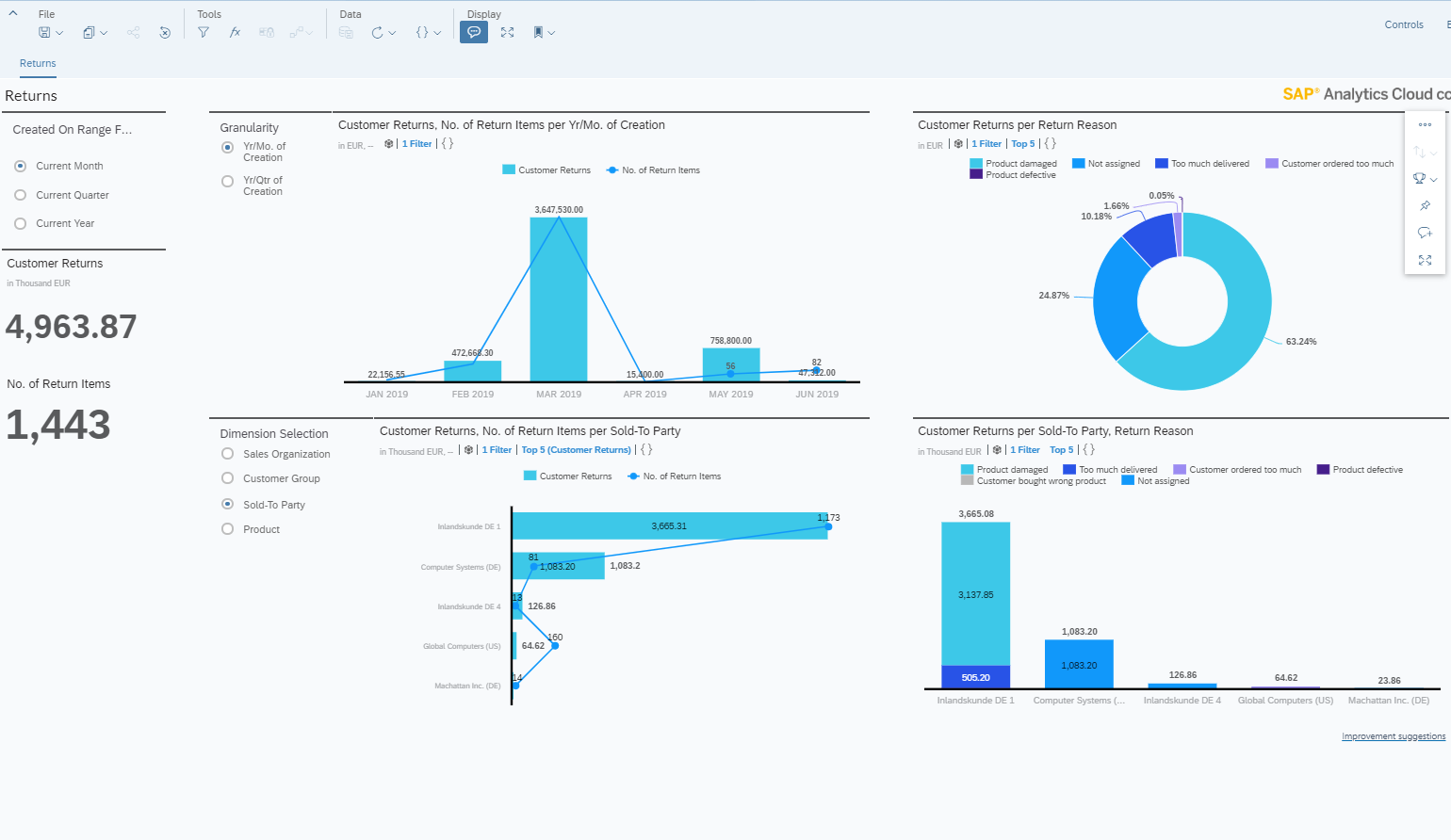Viewport: 1451px width, 840px height.
Task: Click the Refresh data icon
Action: 377,33
